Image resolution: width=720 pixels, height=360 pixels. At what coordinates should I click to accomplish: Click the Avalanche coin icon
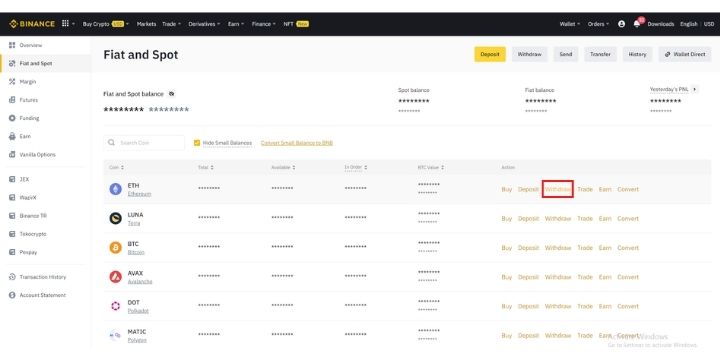coord(116,277)
